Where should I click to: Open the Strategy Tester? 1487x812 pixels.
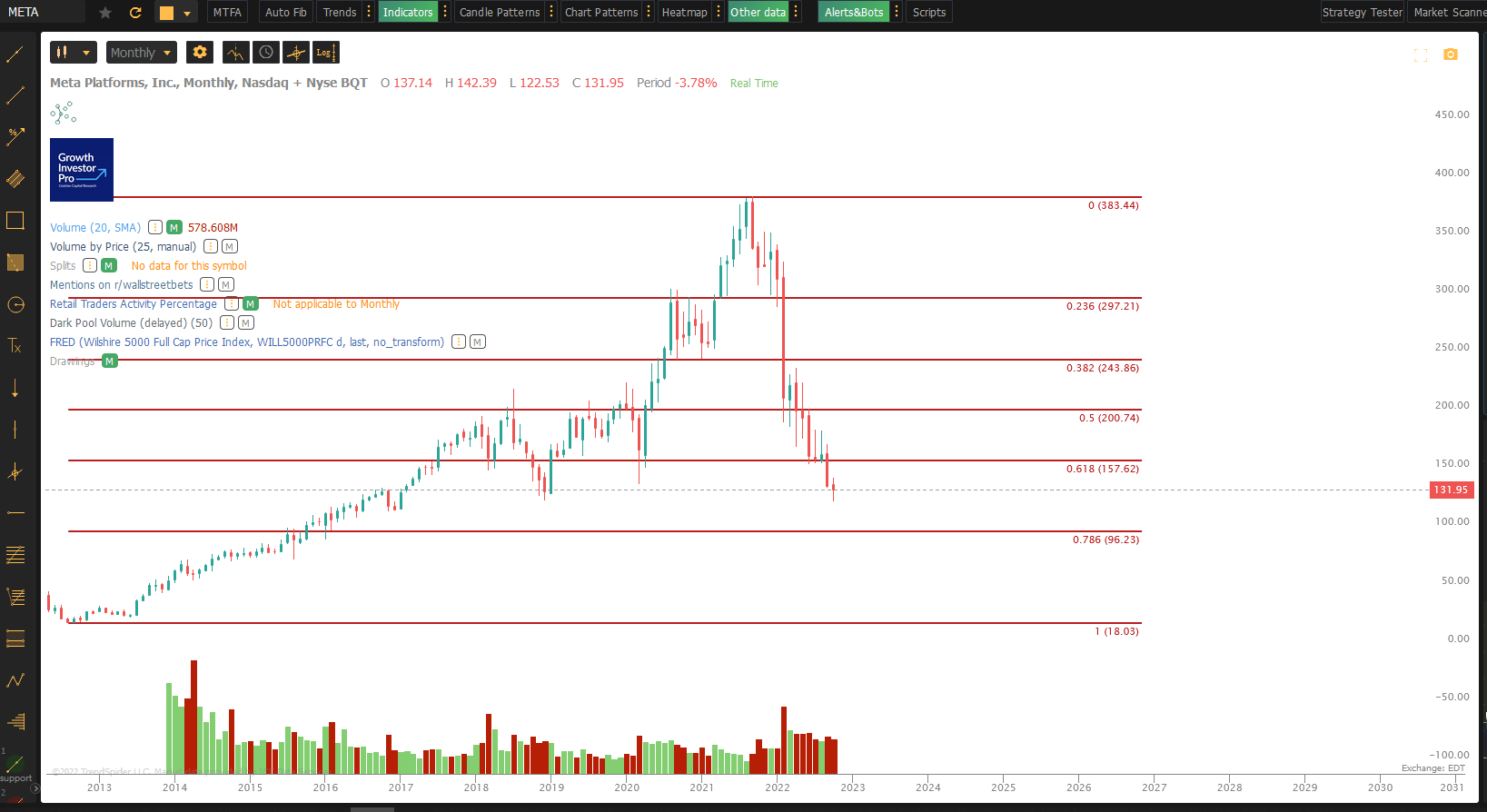click(x=1363, y=12)
